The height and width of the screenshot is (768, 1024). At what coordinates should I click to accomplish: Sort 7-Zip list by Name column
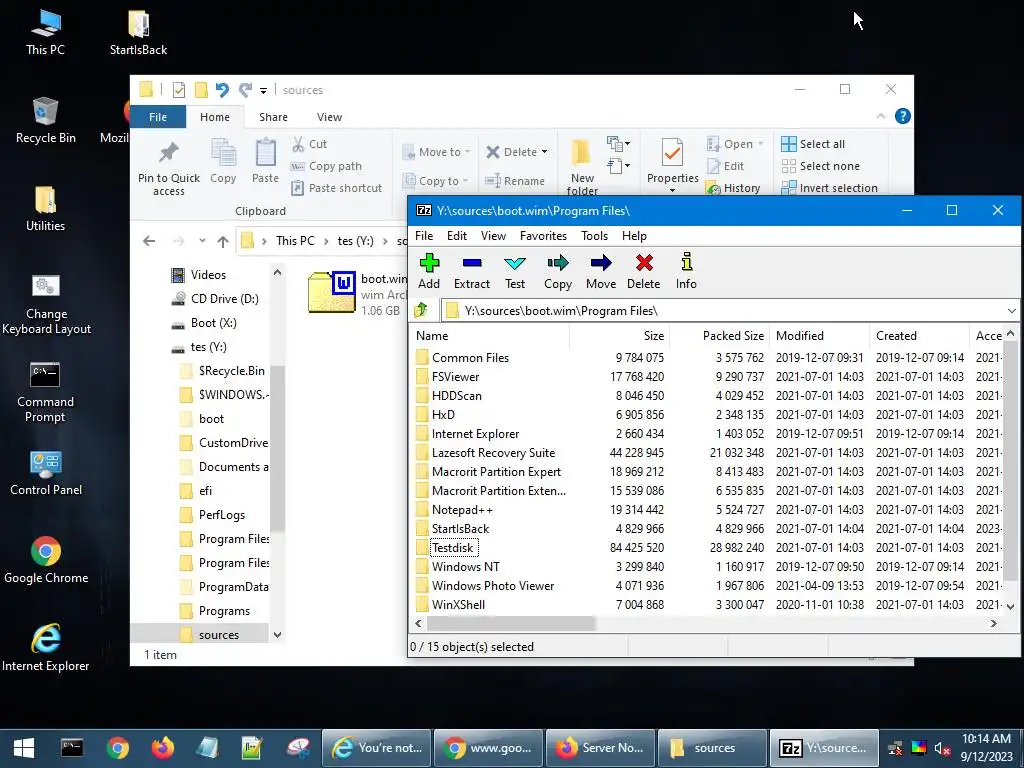click(x=491, y=336)
